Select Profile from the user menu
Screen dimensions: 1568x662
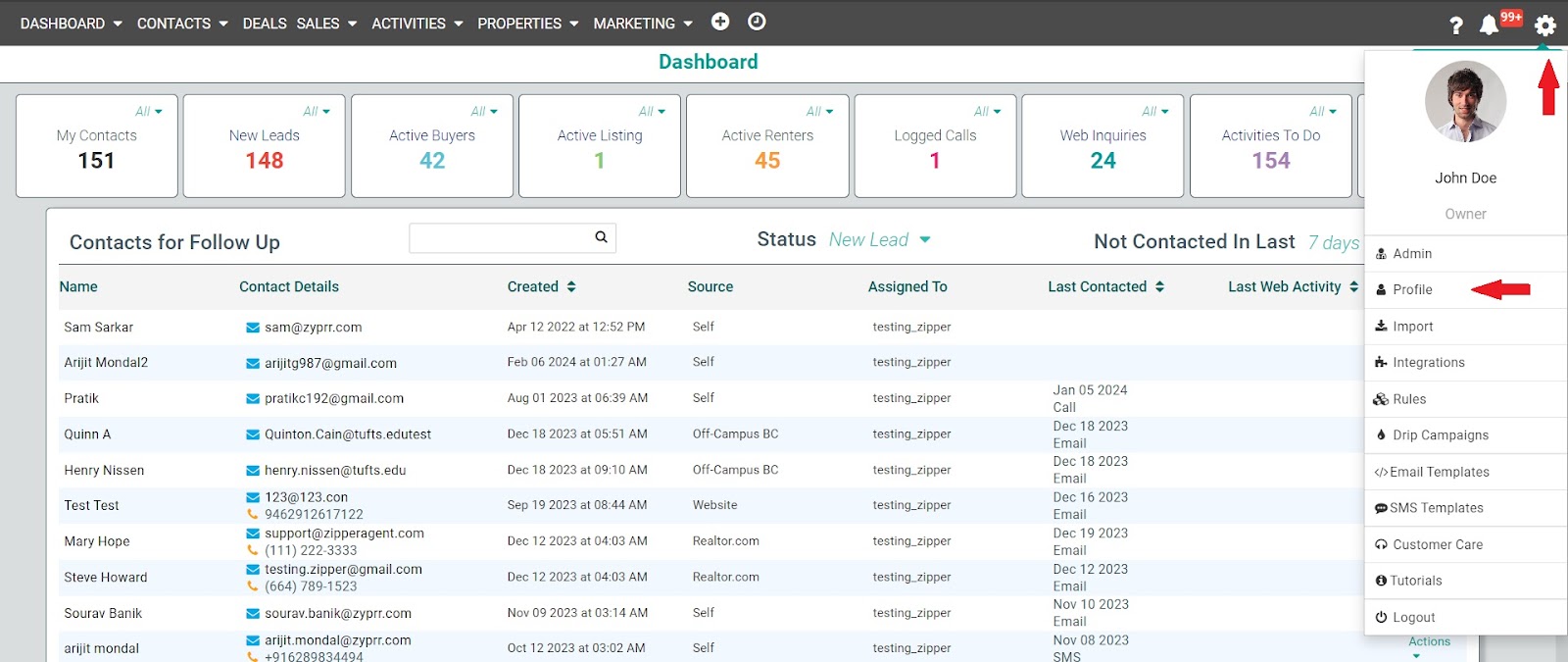tap(1412, 289)
